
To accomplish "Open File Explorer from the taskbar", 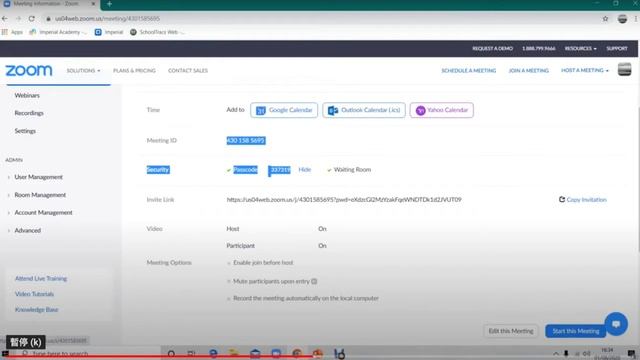I will (x=233, y=353).
